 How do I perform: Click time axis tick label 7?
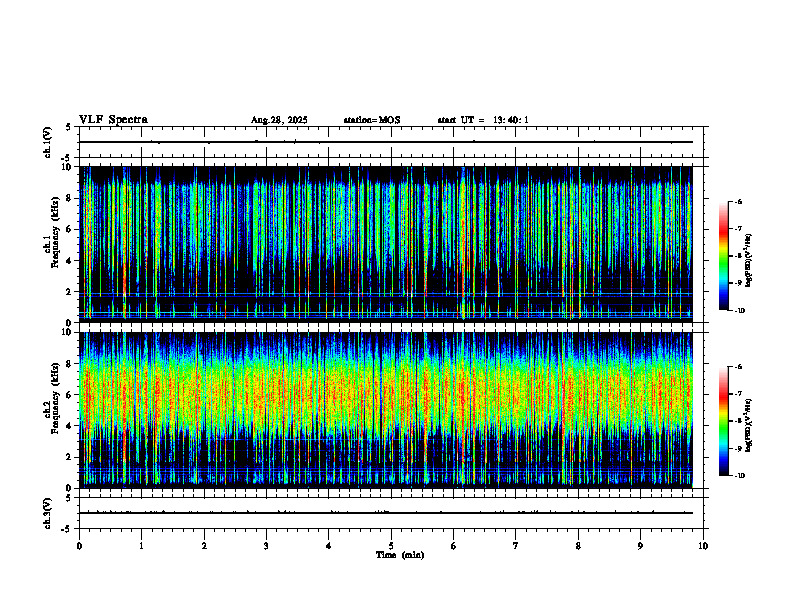click(x=516, y=546)
